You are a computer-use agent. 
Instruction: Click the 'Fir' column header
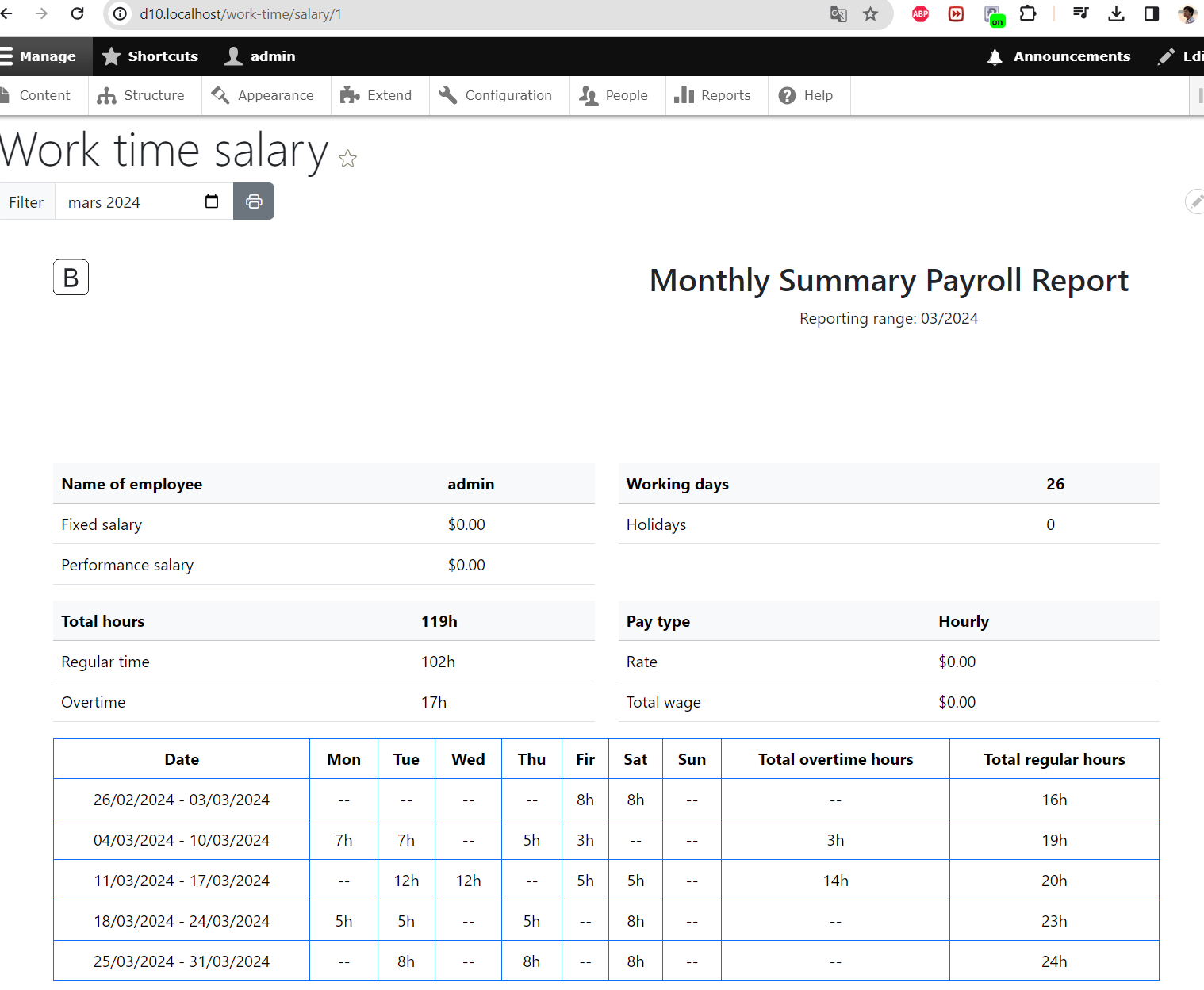pyautogui.click(x=585, y=759)
